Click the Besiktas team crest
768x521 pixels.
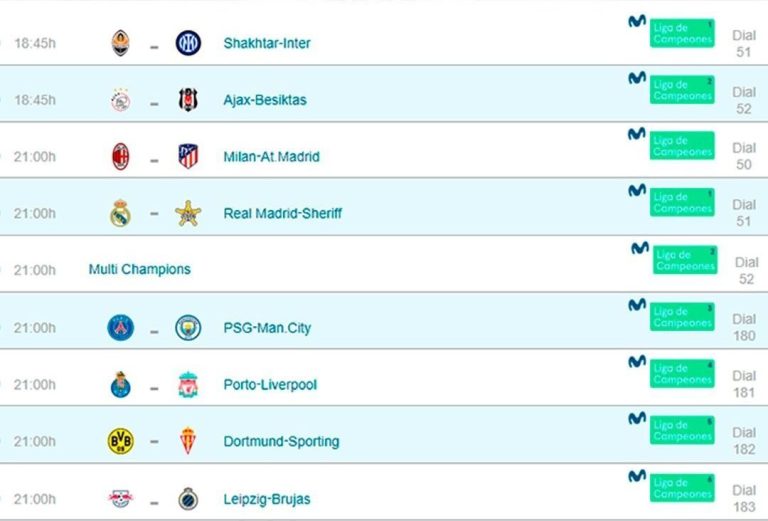(188, 99)
